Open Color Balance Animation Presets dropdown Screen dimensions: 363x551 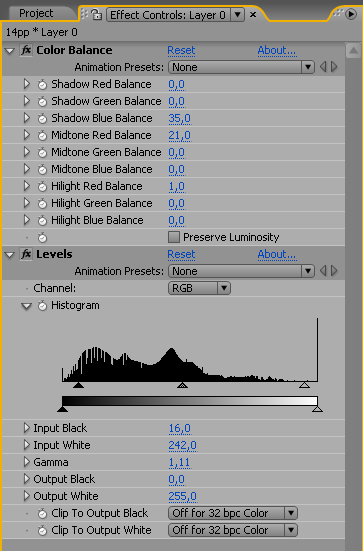tap(241, 67)
